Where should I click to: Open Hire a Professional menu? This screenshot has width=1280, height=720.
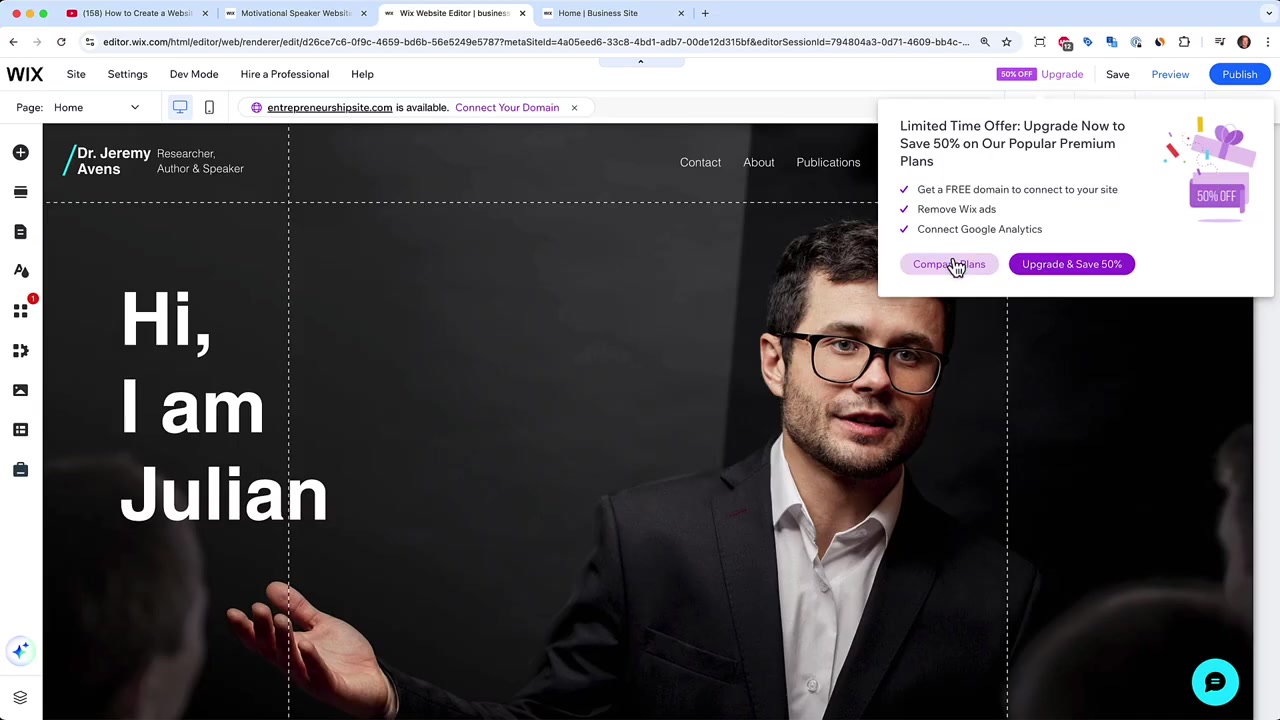click(285, 74)
